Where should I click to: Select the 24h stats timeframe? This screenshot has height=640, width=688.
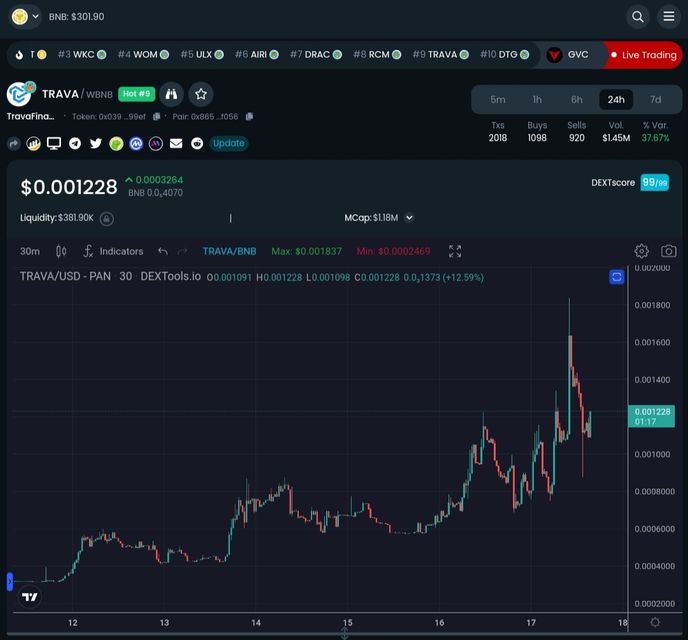point(616,100)
